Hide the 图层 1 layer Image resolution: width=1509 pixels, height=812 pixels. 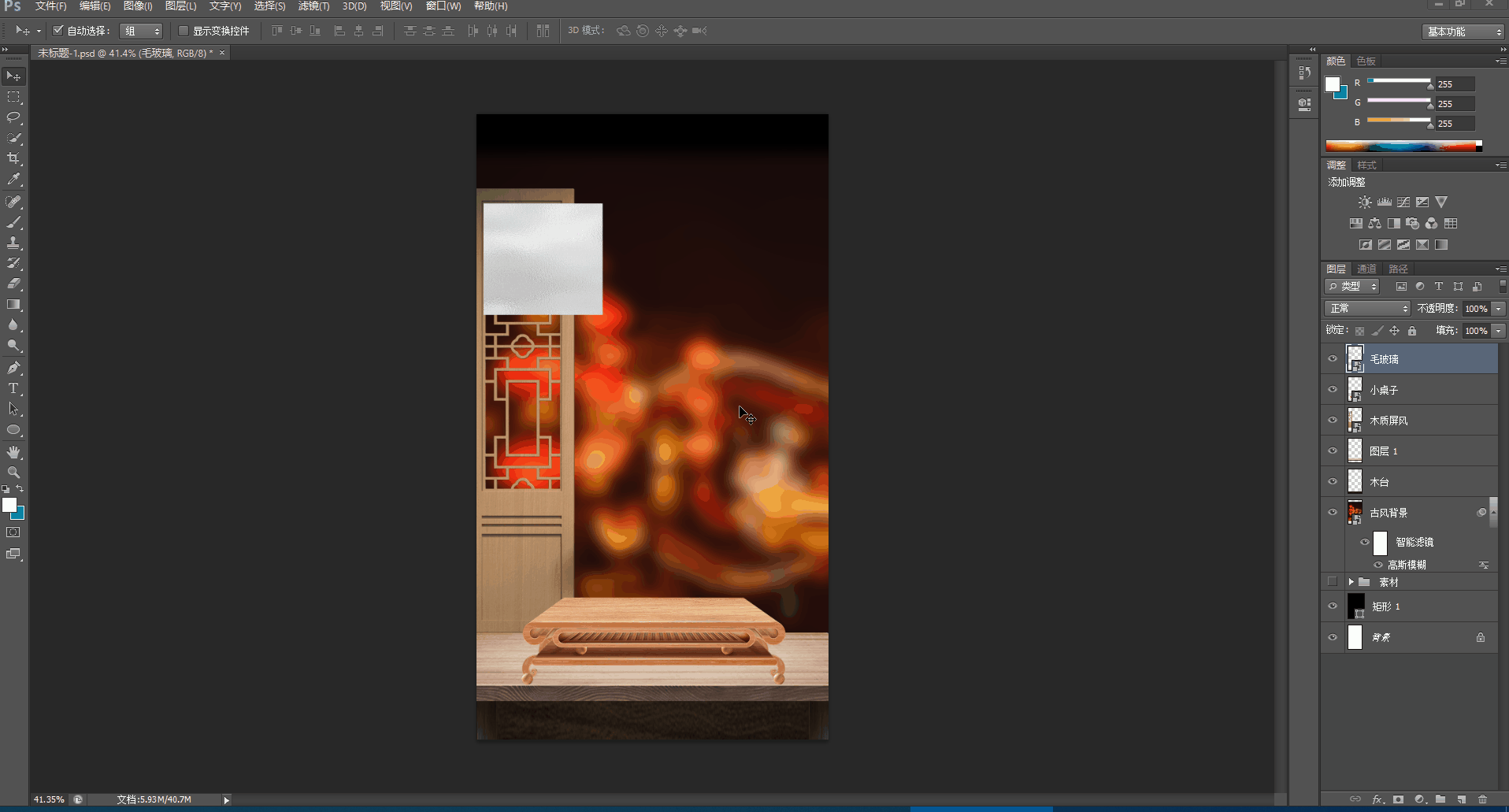click(1333, 451)
